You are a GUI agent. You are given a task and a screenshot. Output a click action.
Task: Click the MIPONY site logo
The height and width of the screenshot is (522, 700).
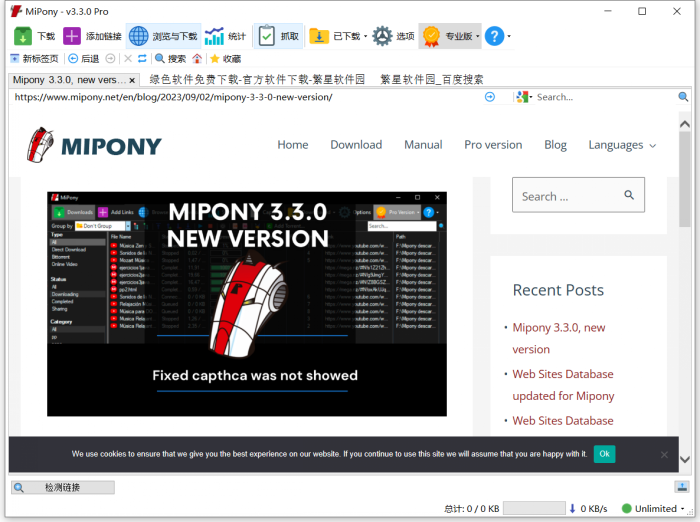pyautogui.click(x=94, y=145)
